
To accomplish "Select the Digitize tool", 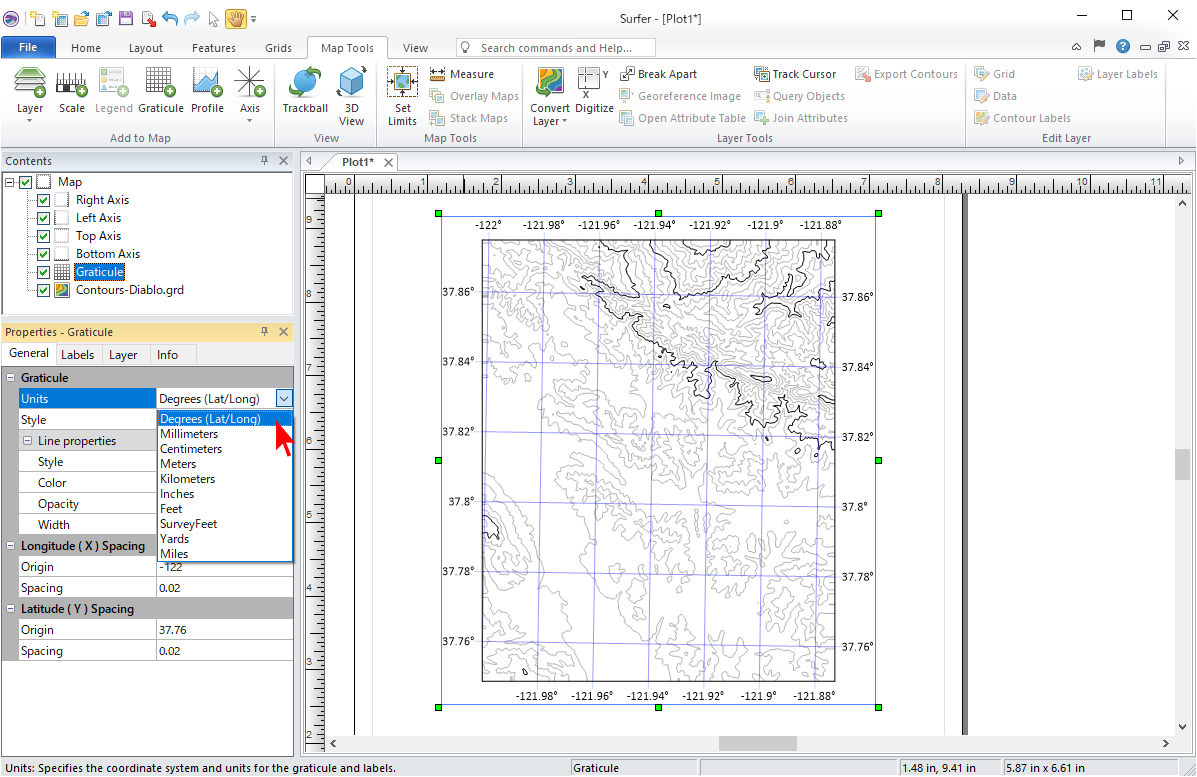I will point(594,90).
